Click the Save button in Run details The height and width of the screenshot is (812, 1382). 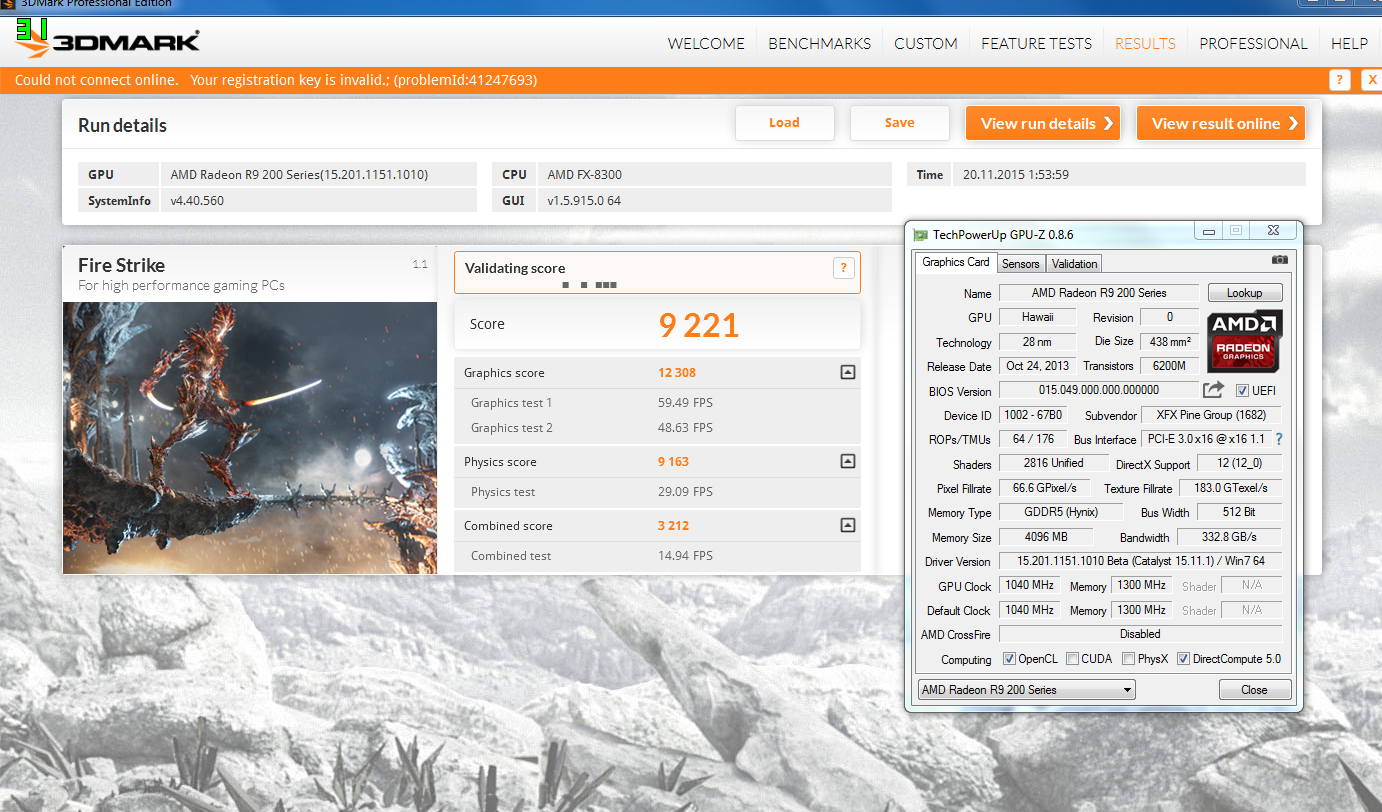899,123
